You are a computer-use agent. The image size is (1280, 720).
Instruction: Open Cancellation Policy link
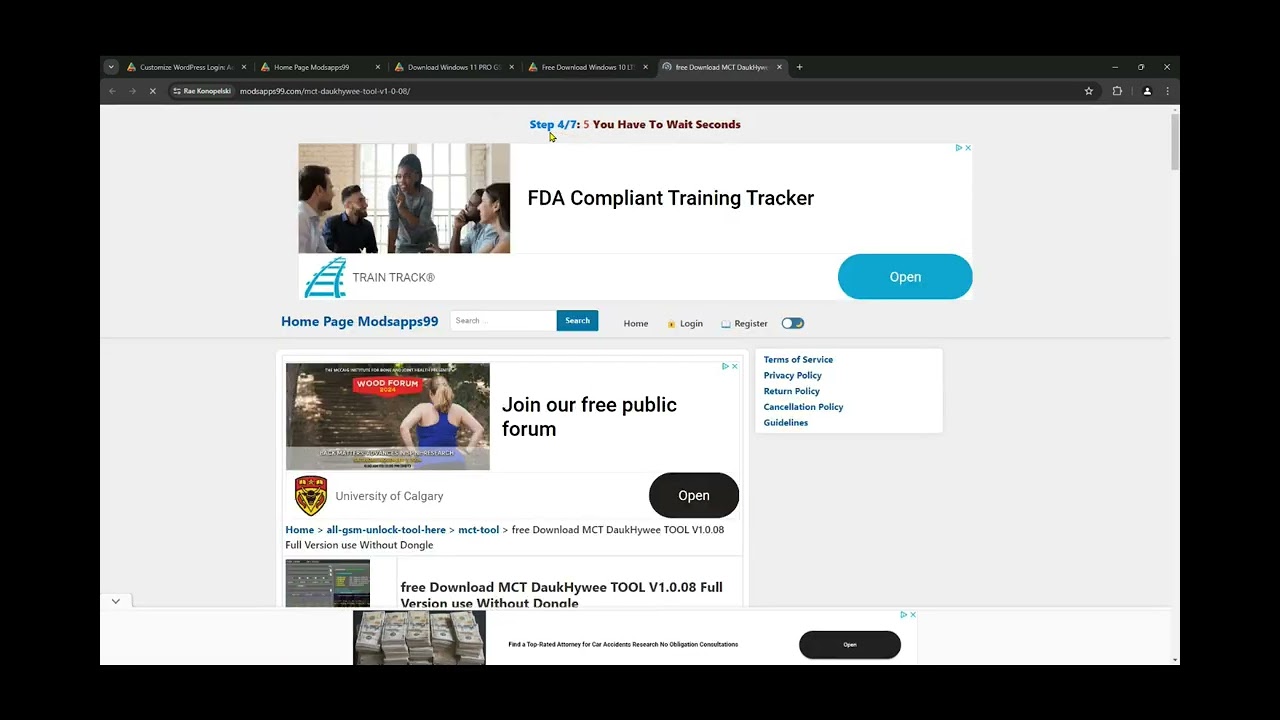[803, 407]
